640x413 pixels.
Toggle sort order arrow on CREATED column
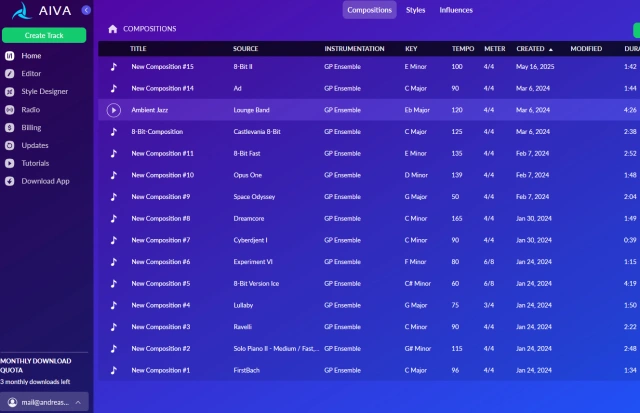point(551,49)
